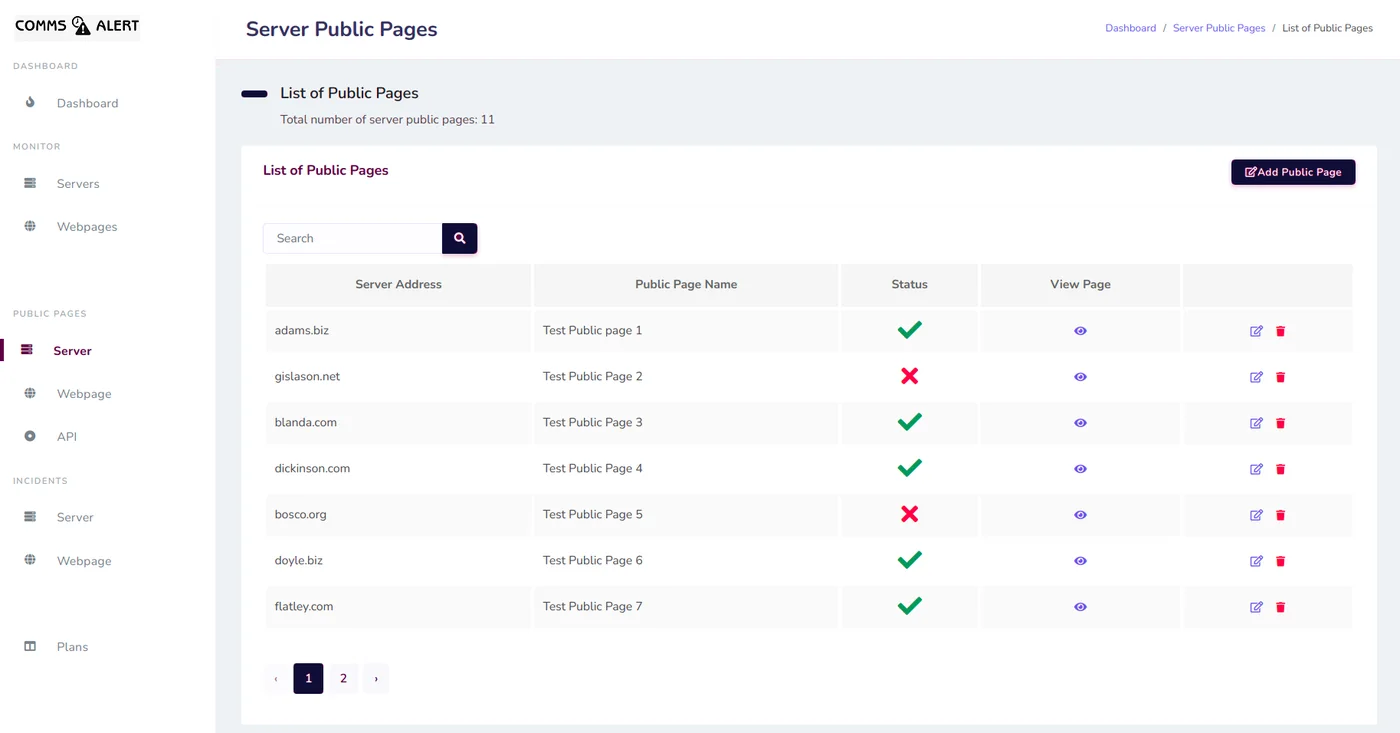Viewport: 1400px width, 733px height.
Task: Click the Test Public Page 4 cell
Action: pyautogui.click(x=686, y=468)
